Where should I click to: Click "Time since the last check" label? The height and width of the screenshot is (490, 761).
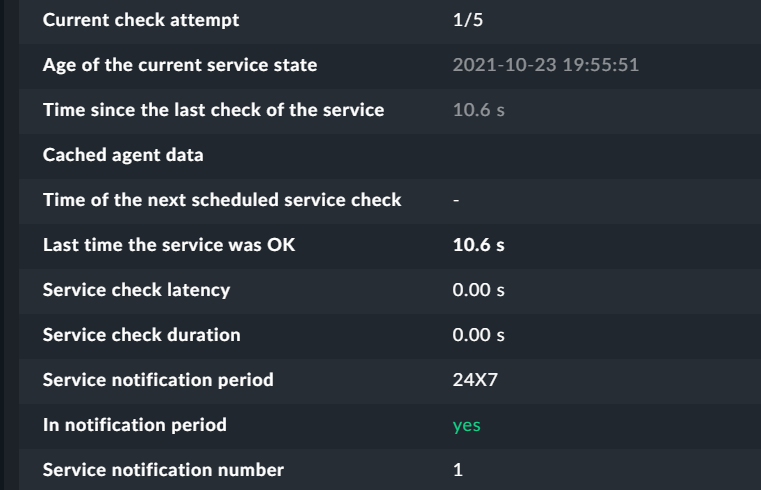[213, 110]
